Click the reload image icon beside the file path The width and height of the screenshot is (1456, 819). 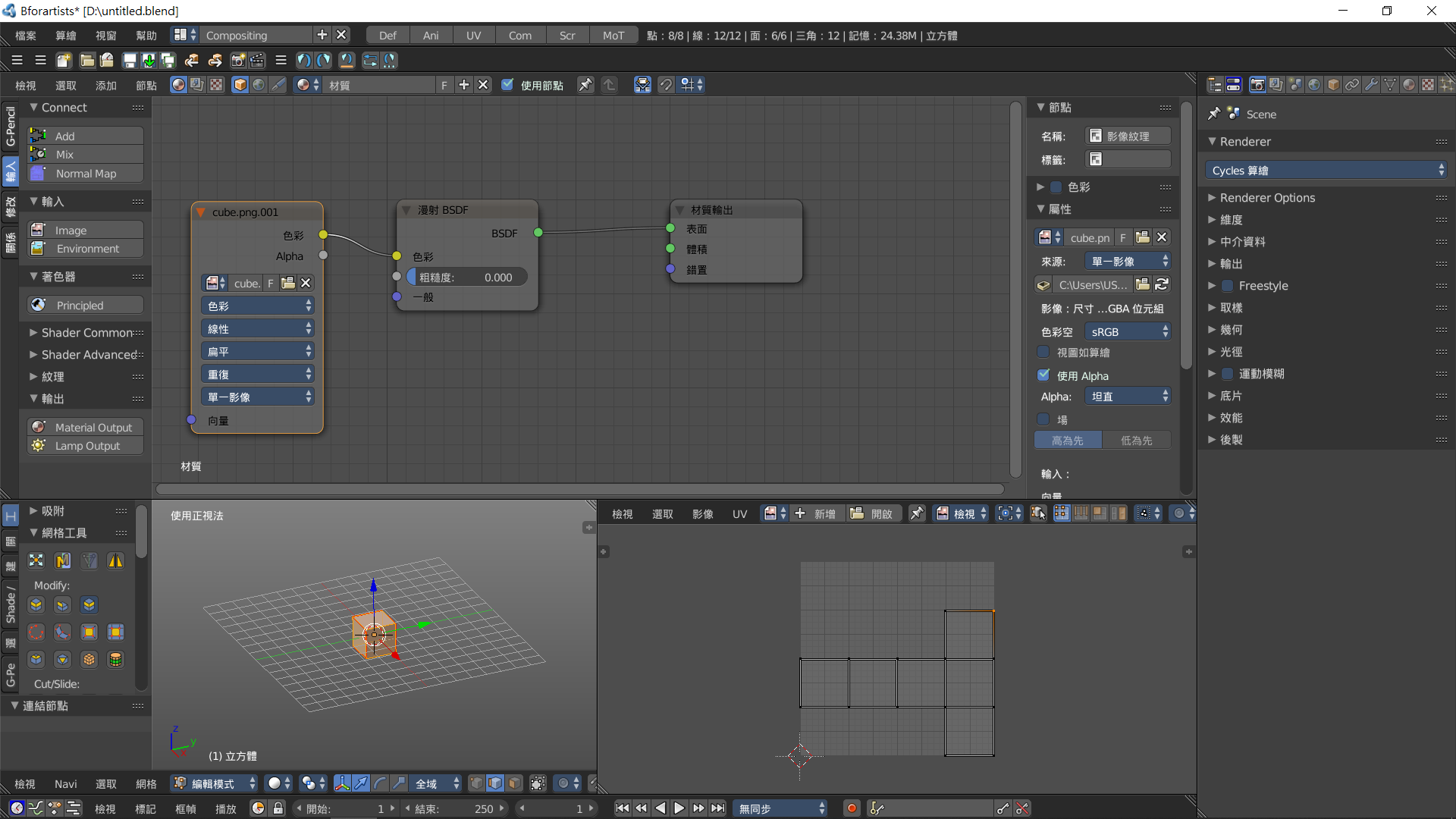tap(1162, 284)
